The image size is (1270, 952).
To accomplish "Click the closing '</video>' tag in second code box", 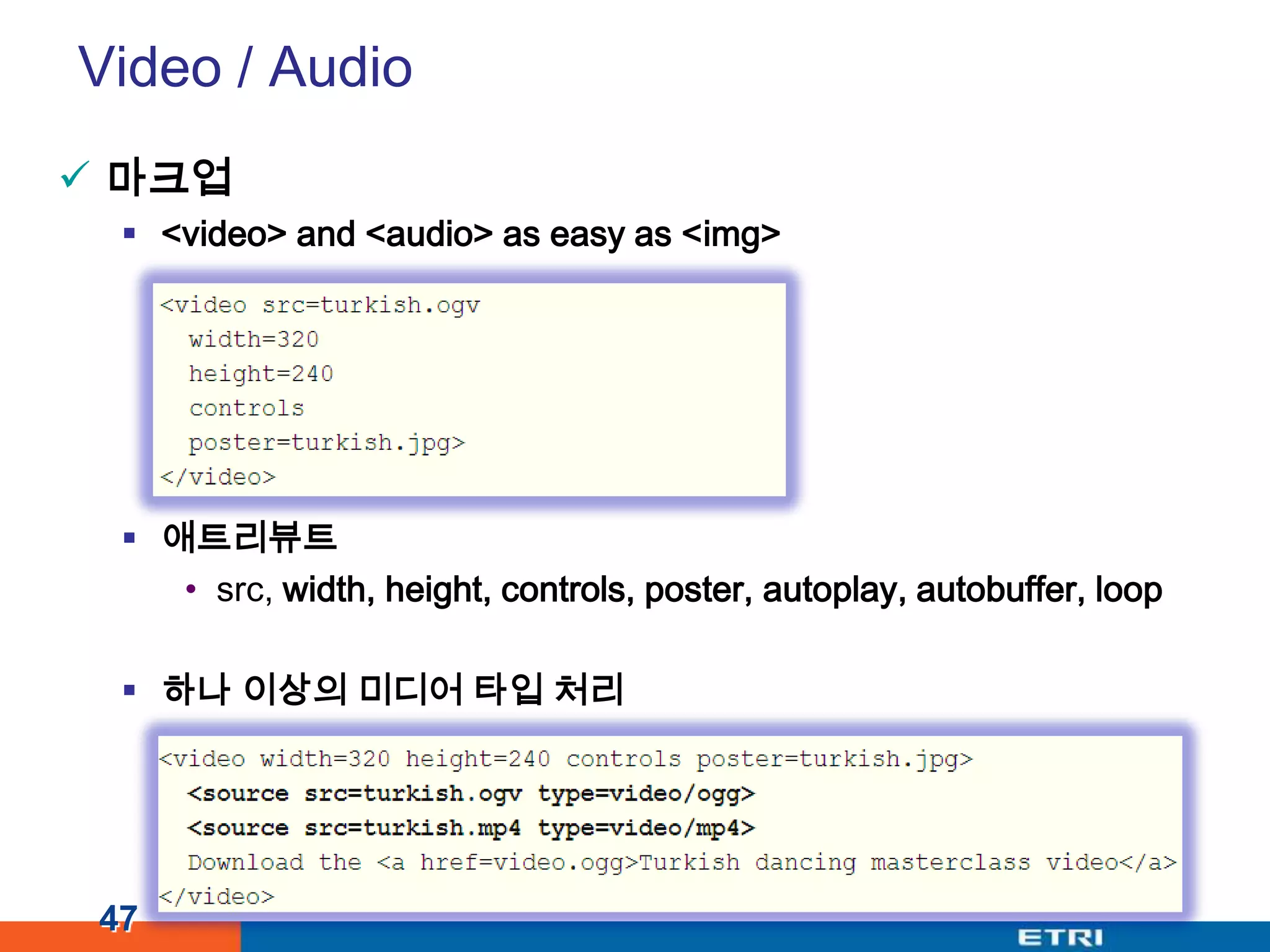I will point(216,897).
